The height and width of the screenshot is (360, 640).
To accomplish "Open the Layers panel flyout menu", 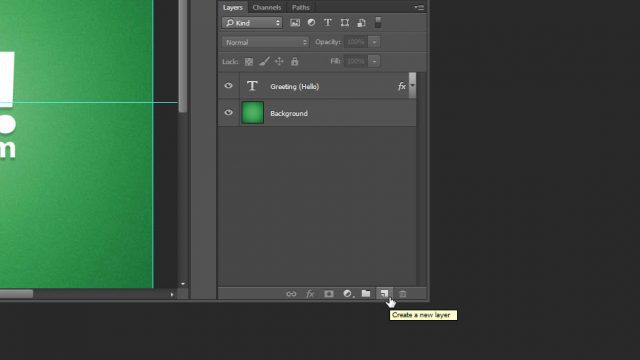I will coord(419,7).
